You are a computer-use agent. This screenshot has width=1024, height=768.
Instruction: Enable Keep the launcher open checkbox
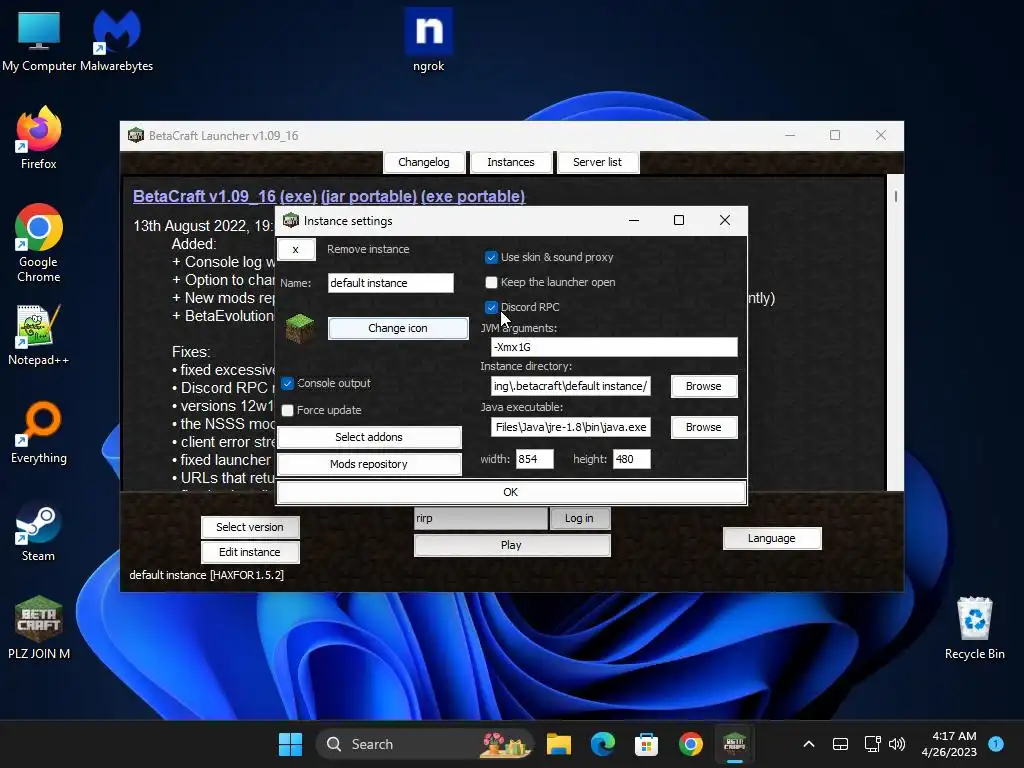coord(491,282)
